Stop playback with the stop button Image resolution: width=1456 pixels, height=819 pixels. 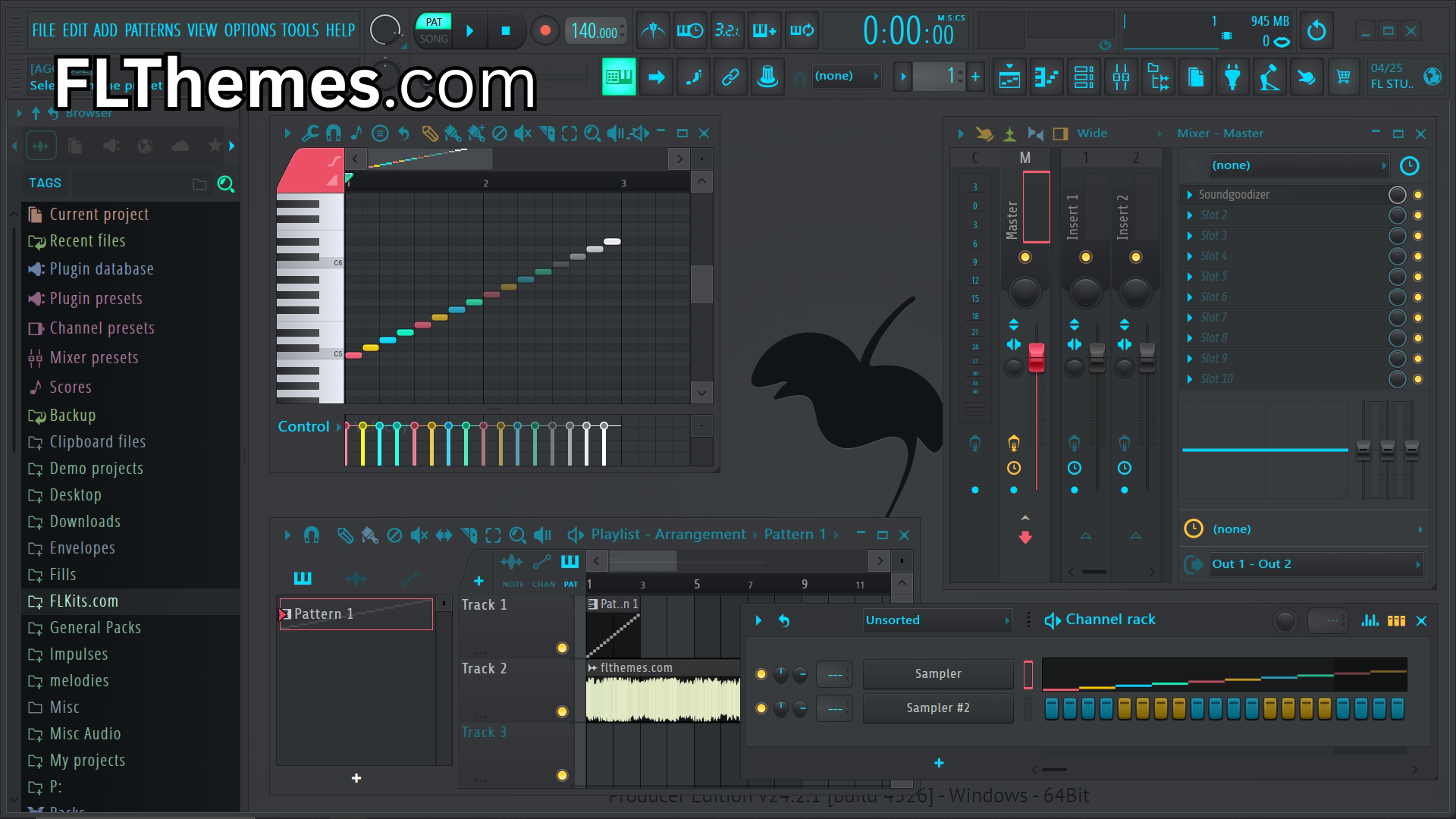[x=506, y=31]
